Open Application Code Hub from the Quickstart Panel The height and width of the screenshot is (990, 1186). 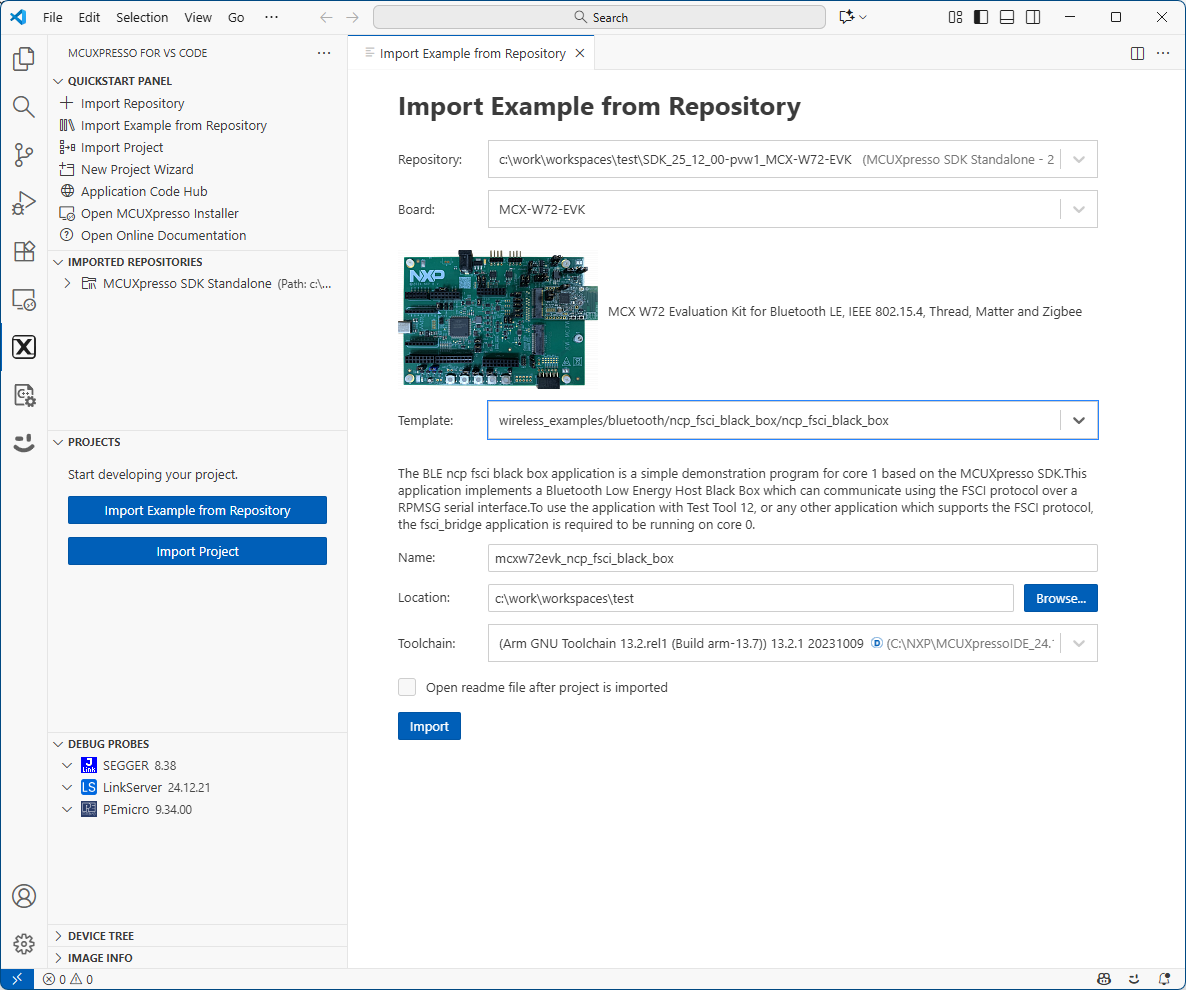pyautogui.click(x=143, y=191)
